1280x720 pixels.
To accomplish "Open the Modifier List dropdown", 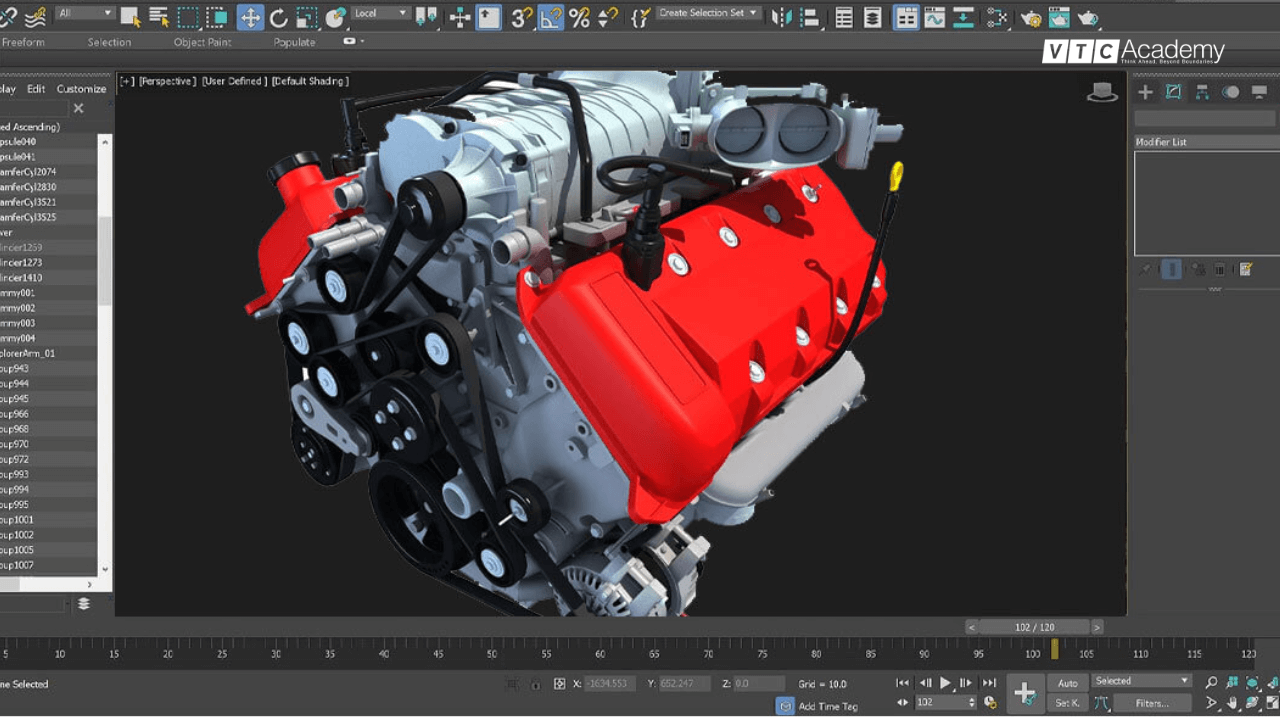I will point(1205,141).
